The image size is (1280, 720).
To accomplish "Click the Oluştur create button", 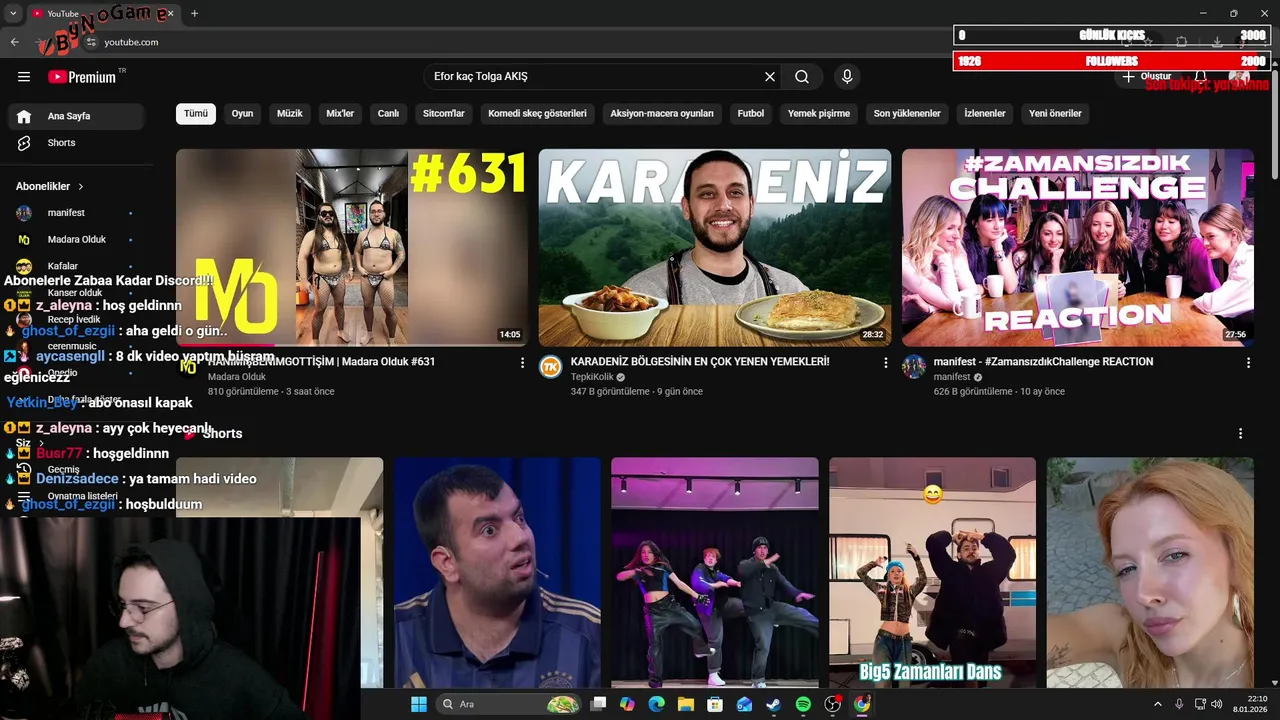I will click(1147, 77).
